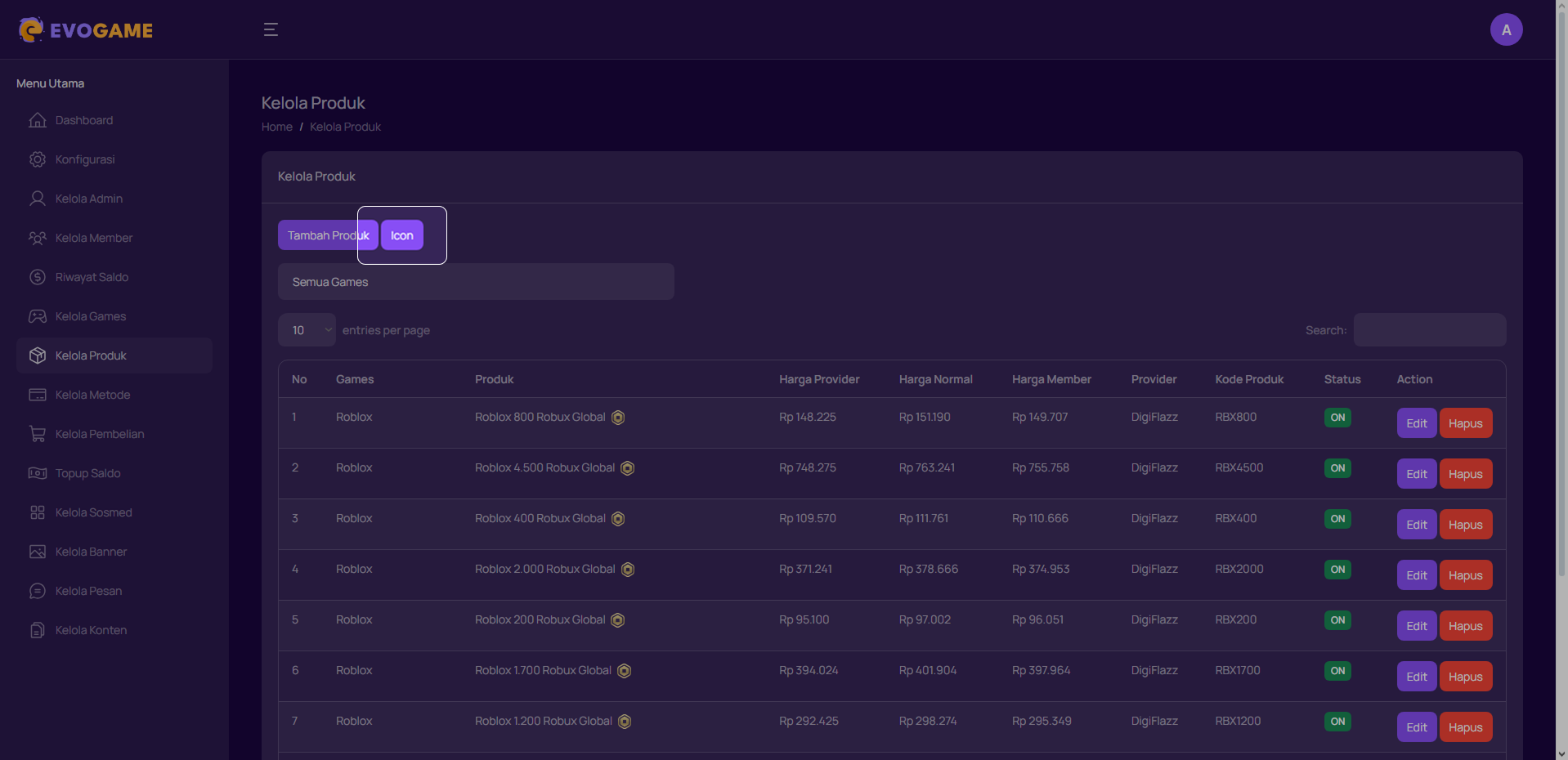Open the Semua Games filter dropdown
The width and height of the screenshot is (1568, 760).
[476, 282]
